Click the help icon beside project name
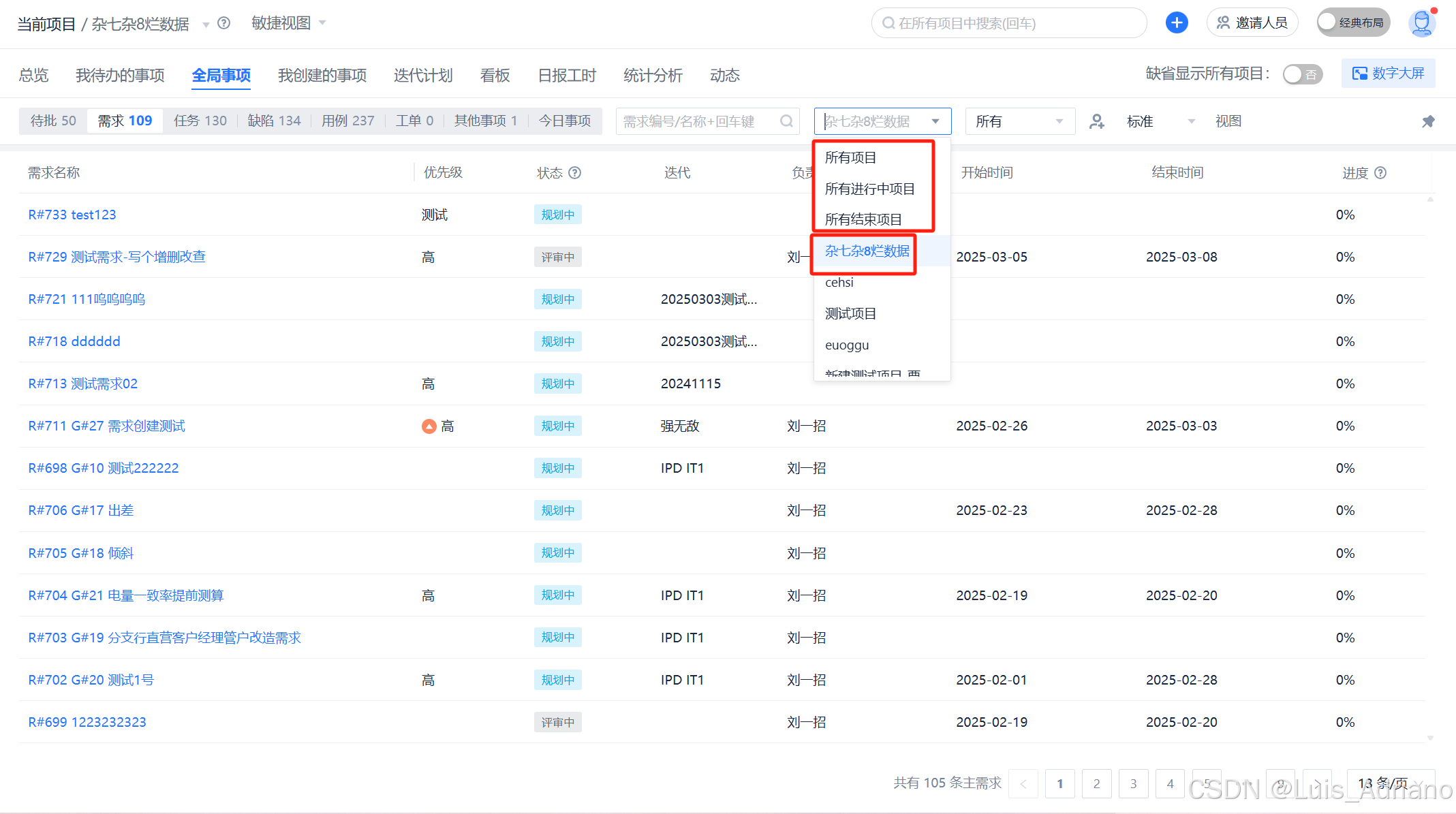This screenshot has width=1456, height=814. [223, 23]
